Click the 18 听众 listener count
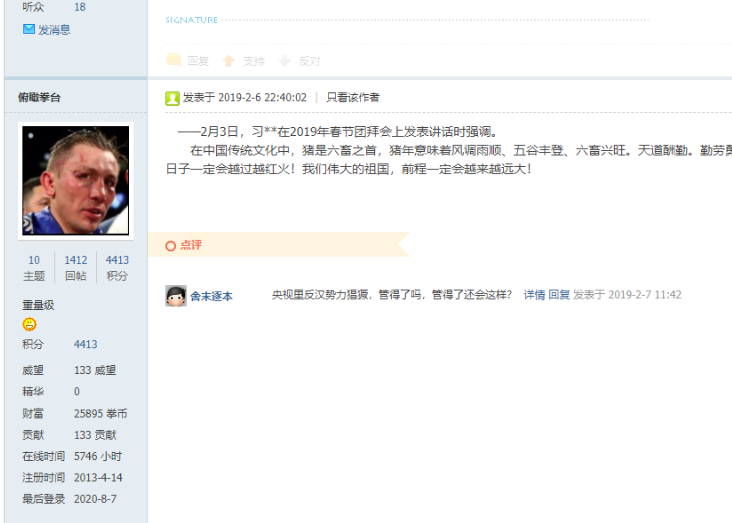Image resolution: width=732 pixels, height=523 pixels. click(x=80, y=7)
